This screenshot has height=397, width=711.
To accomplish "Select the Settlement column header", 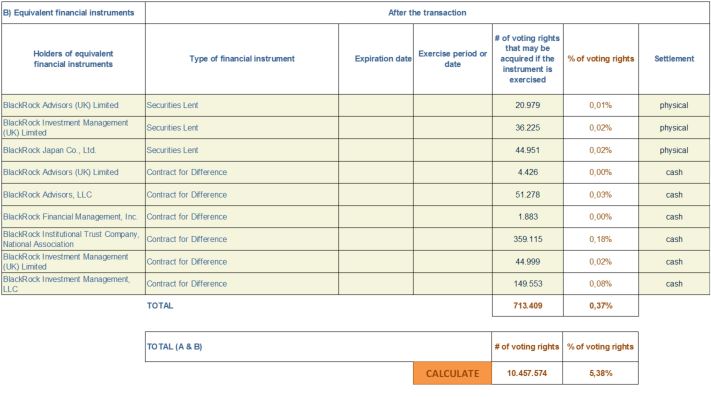I will click(674, 59).
